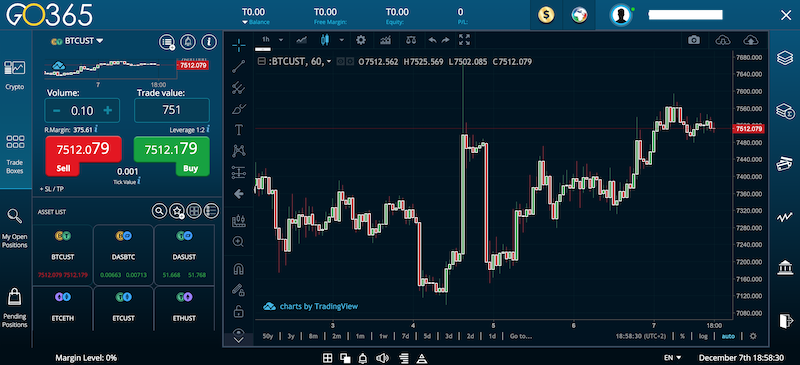Switch asset list to grid view
800x365 pixels.
[194, 210]
